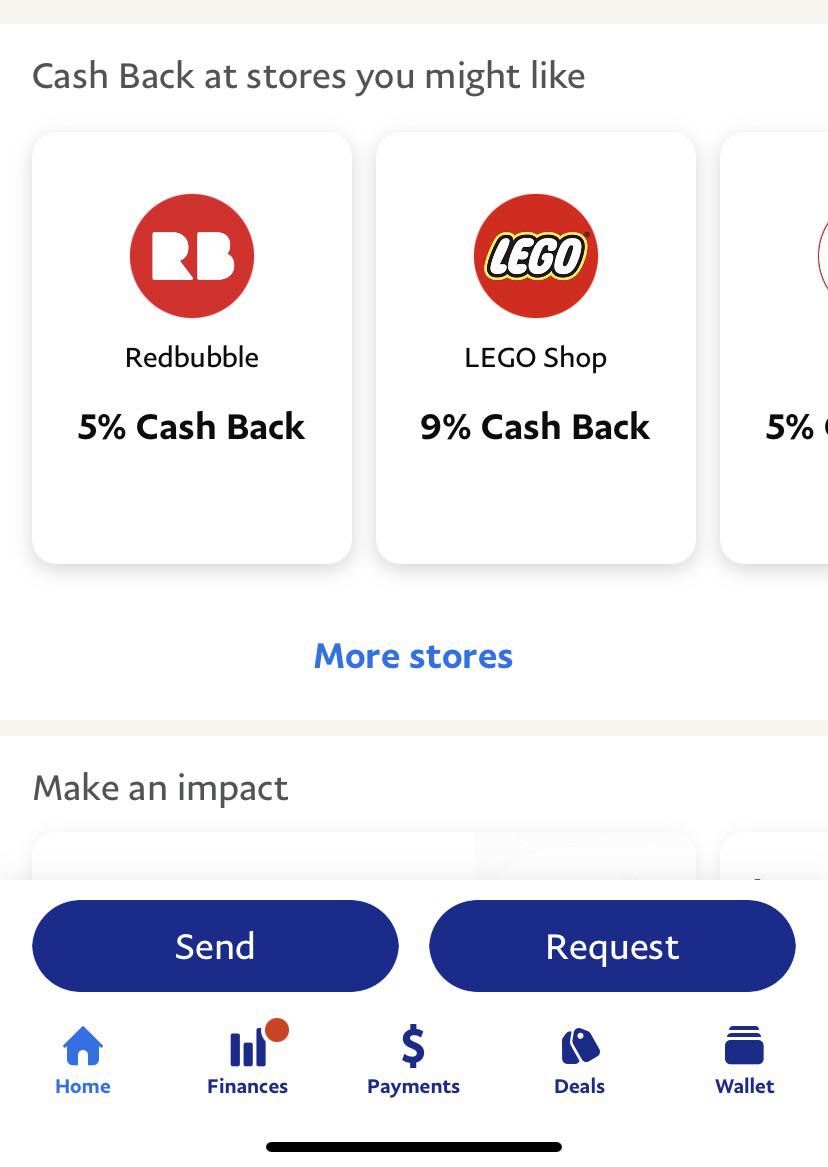Tap the Finances notification red dot

click(x=275, y=1029)
